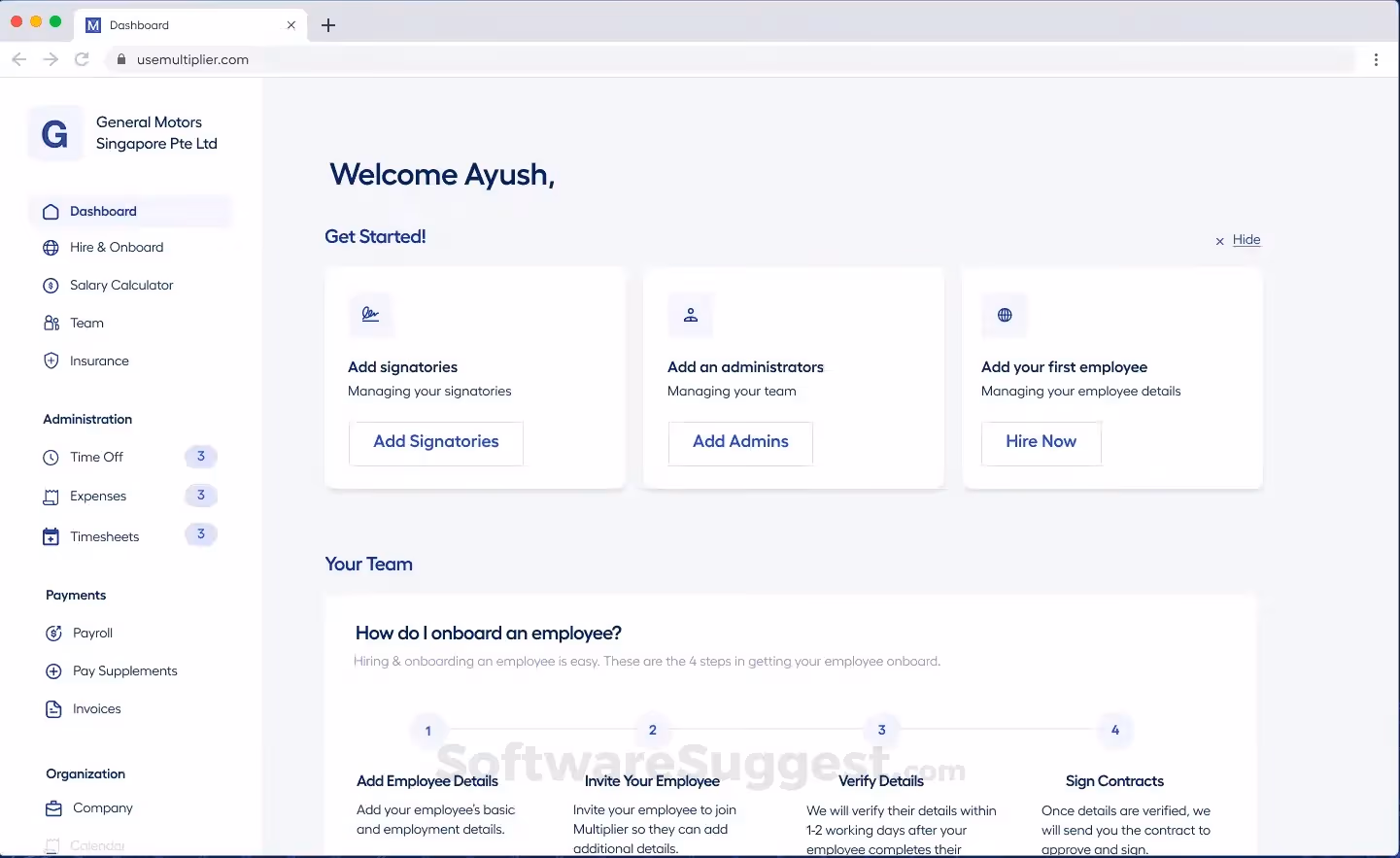Select step 1 circle Add Employee Details
Viewport: 1400px width, 858px height.
point(428,731)
